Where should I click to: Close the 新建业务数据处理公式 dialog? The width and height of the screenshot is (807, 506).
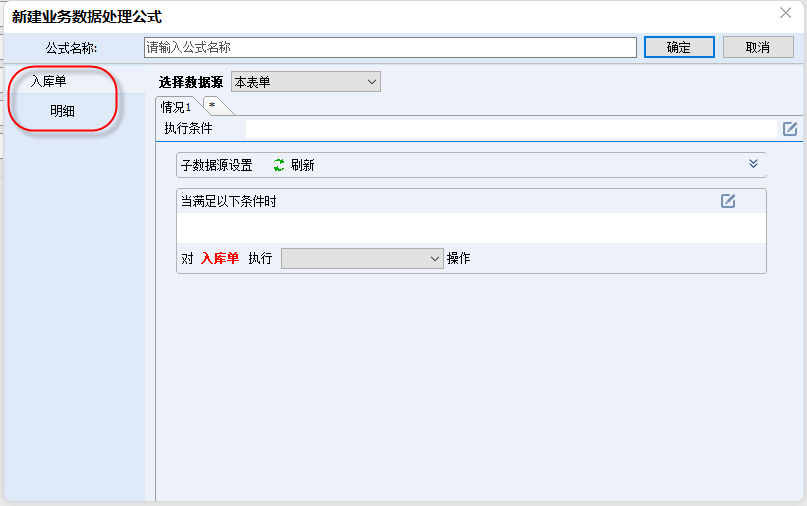point(785,13)
